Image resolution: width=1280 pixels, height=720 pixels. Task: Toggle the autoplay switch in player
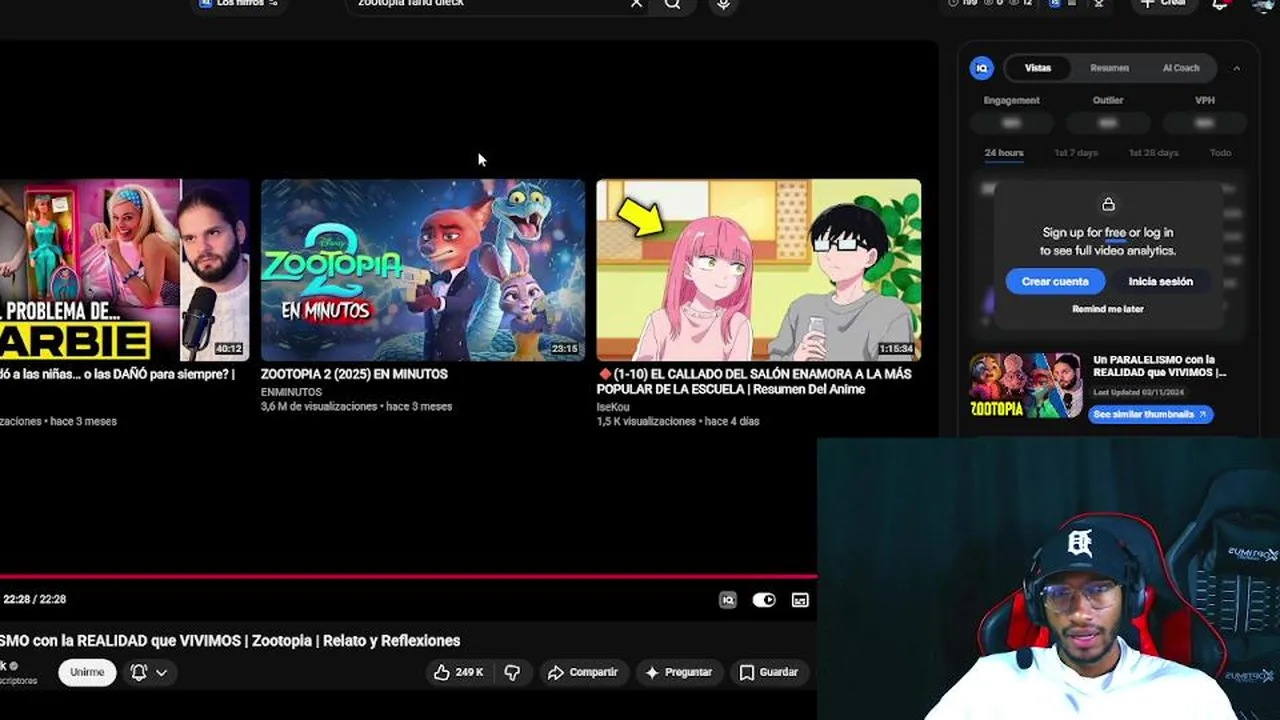[x=764, y=600]
